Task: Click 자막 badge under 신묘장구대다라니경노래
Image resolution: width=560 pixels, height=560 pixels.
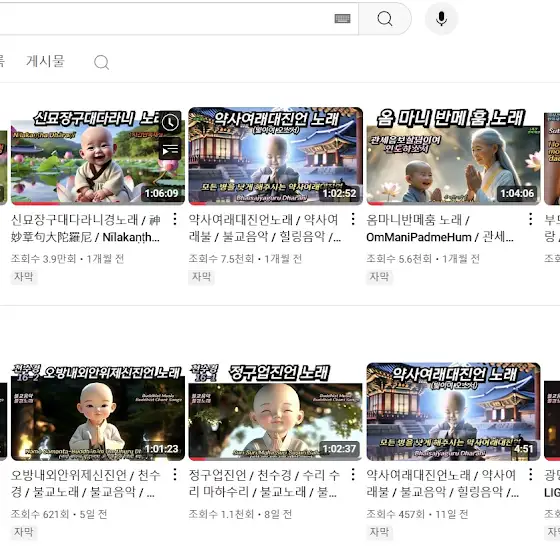Action: click(24, 277)
